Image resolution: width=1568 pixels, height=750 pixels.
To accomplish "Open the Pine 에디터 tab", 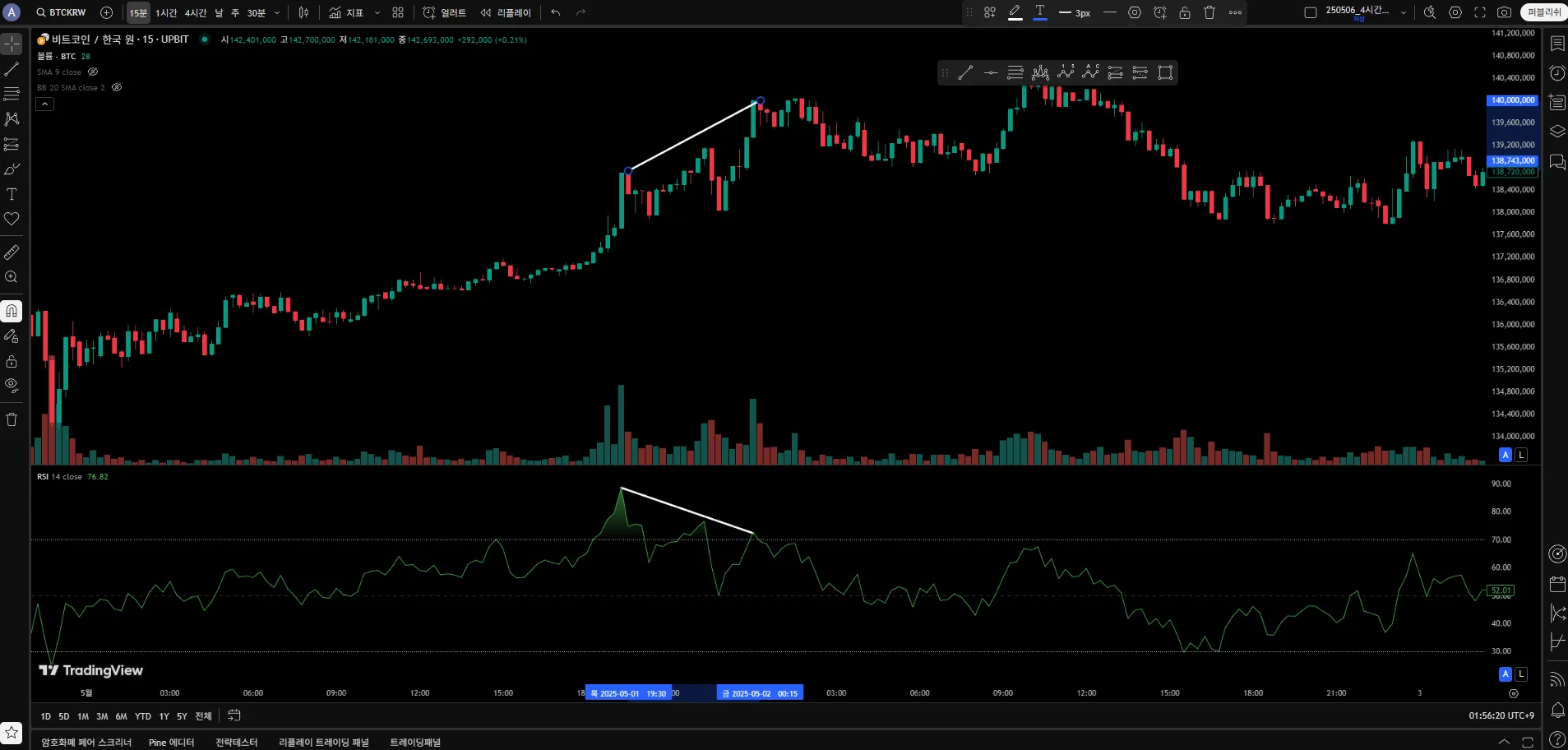I will click(171, 743).
